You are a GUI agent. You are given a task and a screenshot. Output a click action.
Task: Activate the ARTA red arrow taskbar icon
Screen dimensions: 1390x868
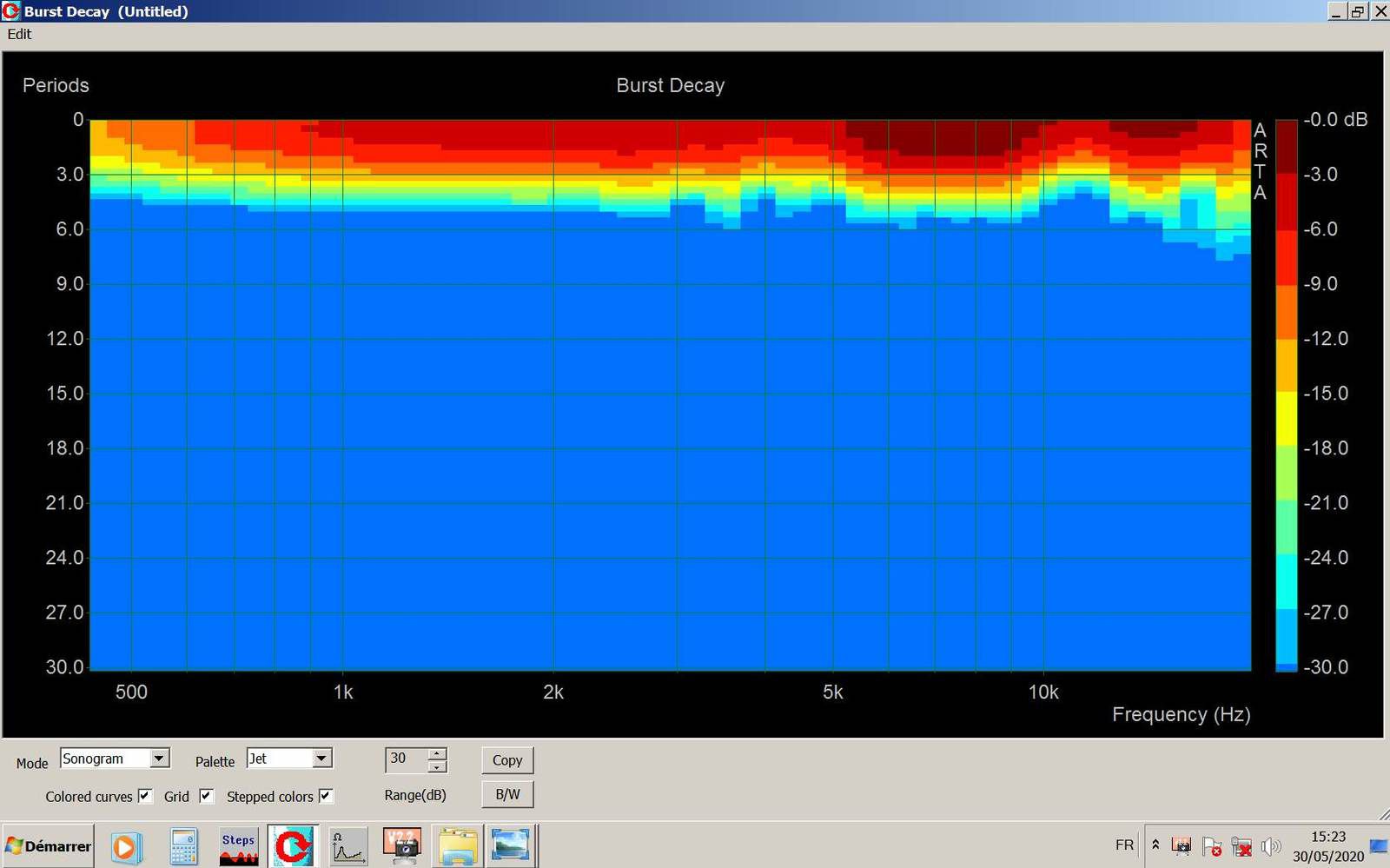tap(293, 846)
